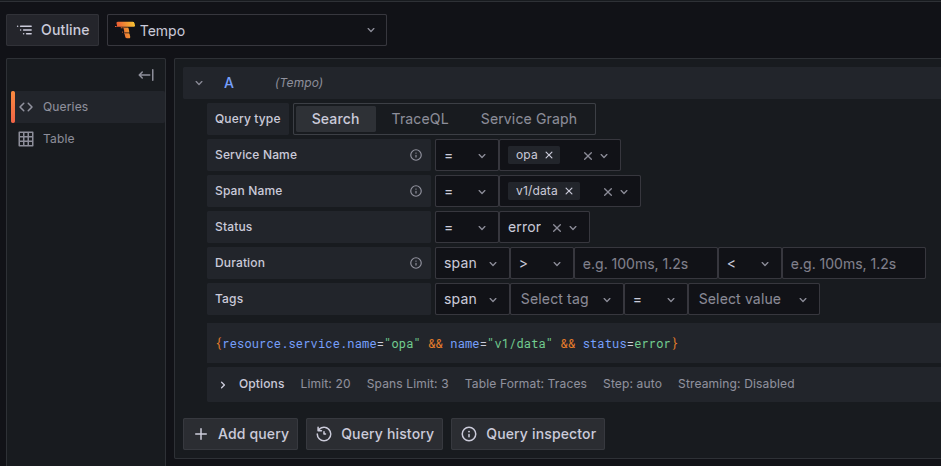Open the Select tag dropdown

pyautogui.click(x=567, y=299)
